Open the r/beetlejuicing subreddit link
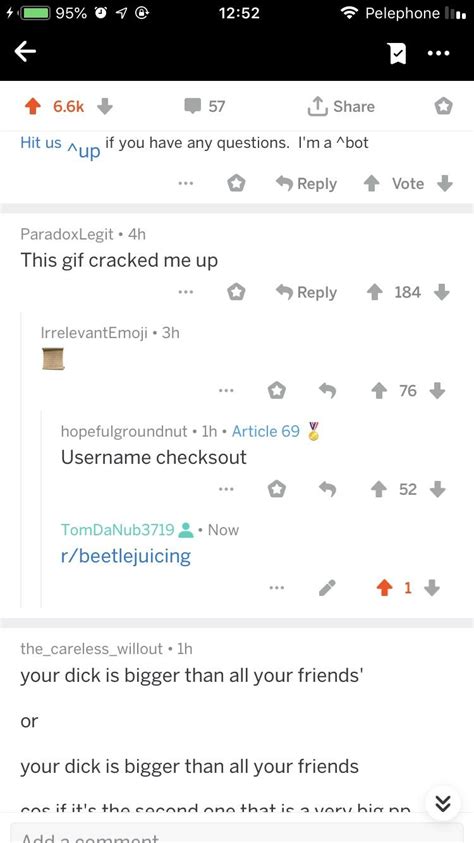Screen dimensions: 474x843 pos(126,556)
